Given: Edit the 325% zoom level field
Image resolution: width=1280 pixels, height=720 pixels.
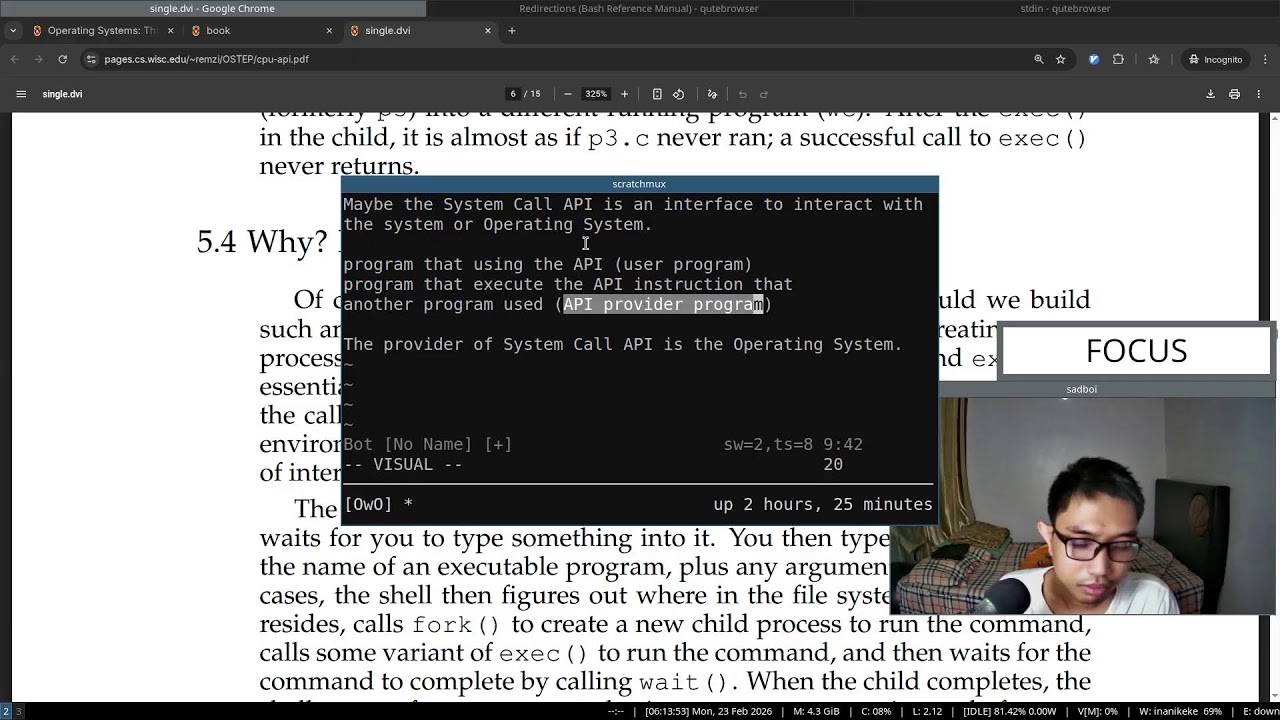Looking at the screenshot, I should (x=596, y=94).
